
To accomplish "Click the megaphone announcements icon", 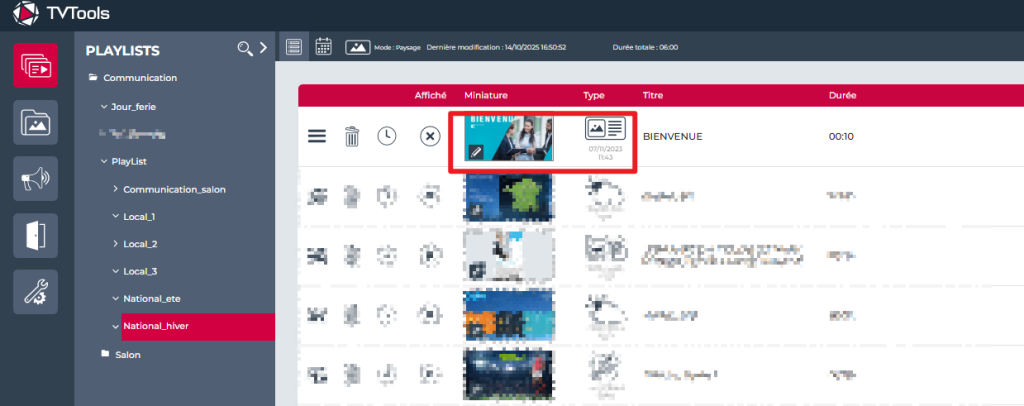I will [37, 179].
